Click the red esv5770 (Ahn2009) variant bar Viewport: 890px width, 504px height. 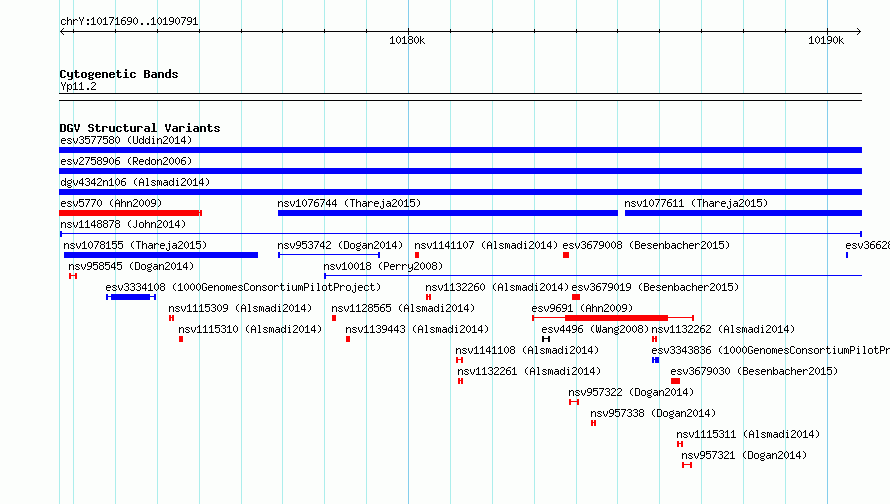click(131, 213)
